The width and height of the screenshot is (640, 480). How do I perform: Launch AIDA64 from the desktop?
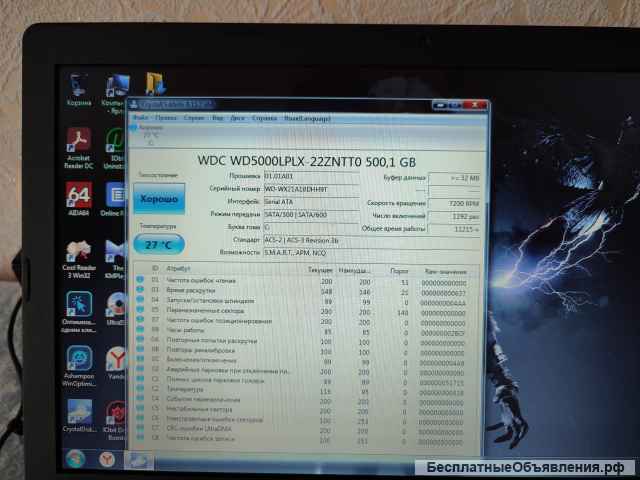click(79, 196)
